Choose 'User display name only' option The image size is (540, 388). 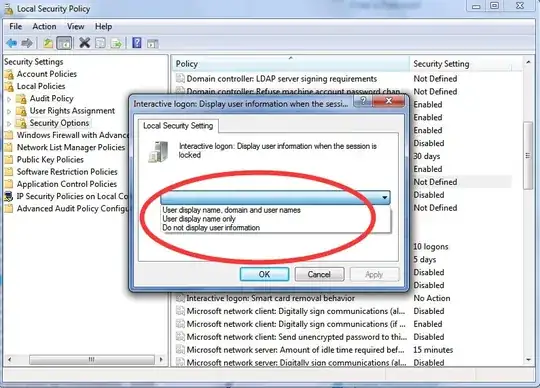(199, 219)
